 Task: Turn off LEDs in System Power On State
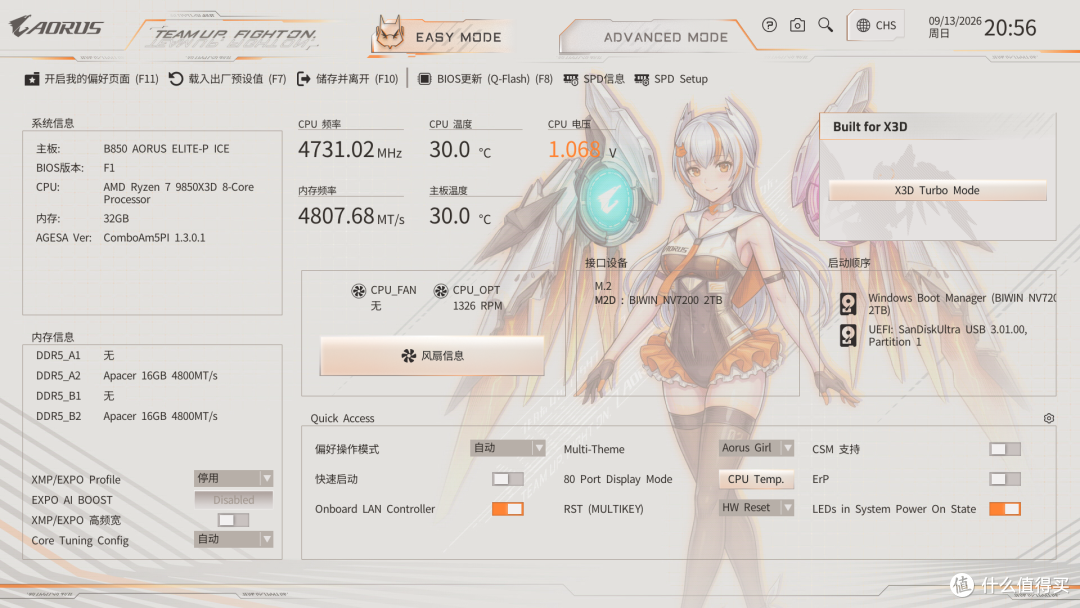click(x=1005, y=509)
